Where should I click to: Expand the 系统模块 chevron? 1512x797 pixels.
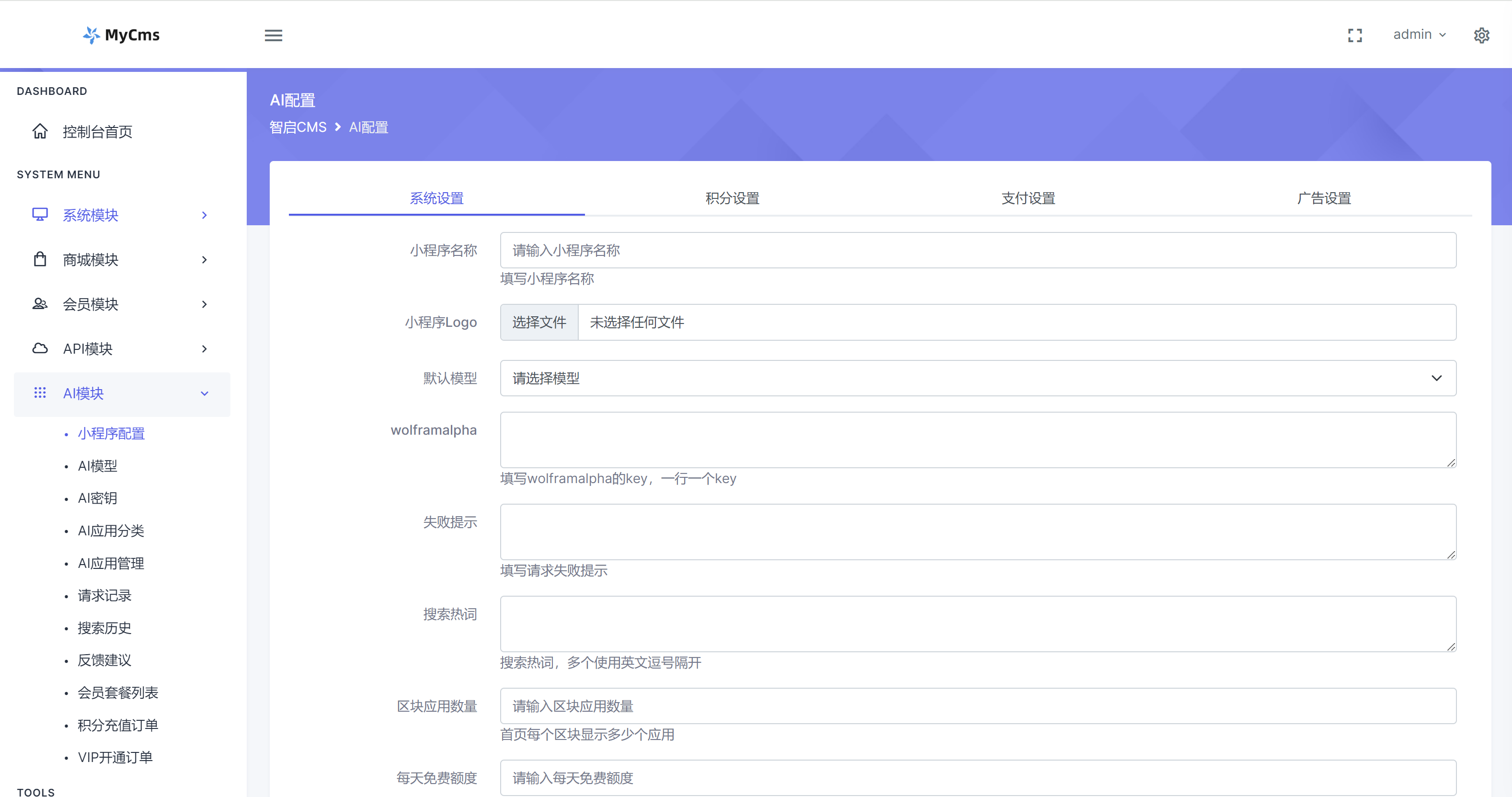[204, 215]
